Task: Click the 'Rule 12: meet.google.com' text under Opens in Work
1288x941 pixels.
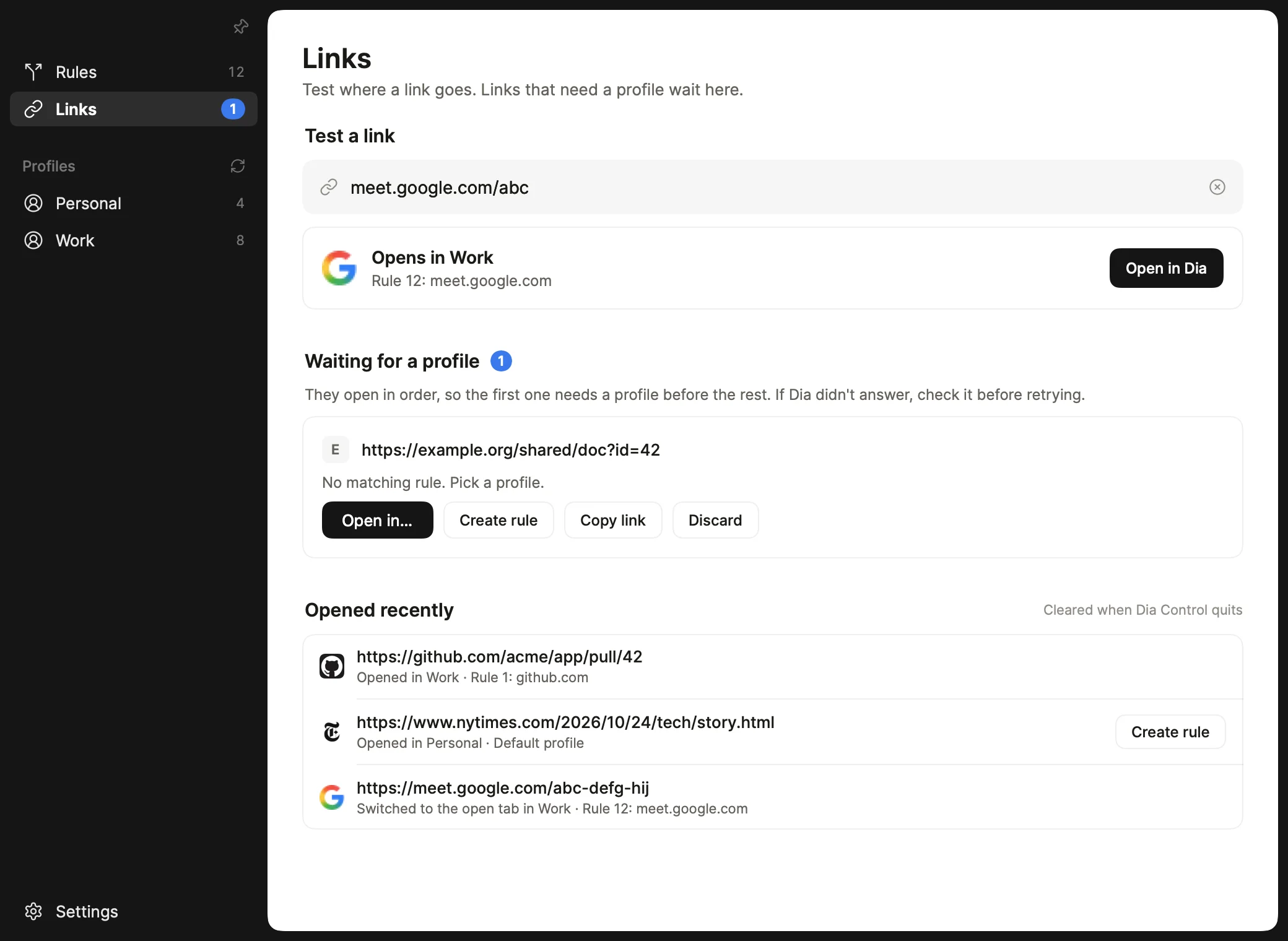Action: pyautogui.click(x=461, y=280)
